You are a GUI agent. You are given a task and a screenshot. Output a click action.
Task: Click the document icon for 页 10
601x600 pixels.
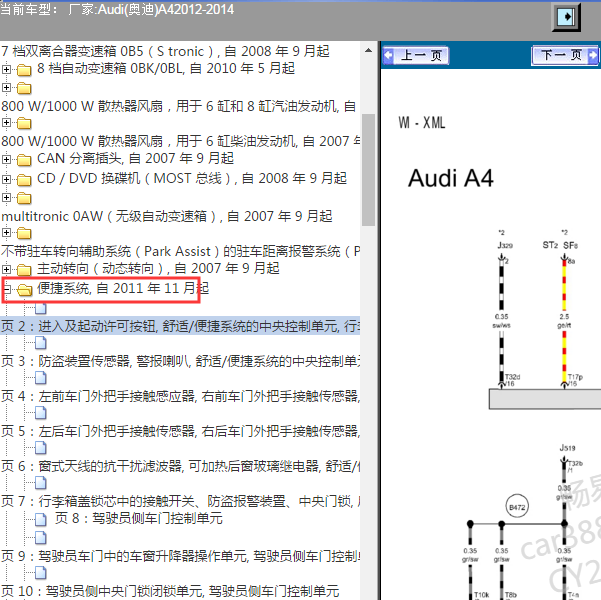[x=41, y=573]
